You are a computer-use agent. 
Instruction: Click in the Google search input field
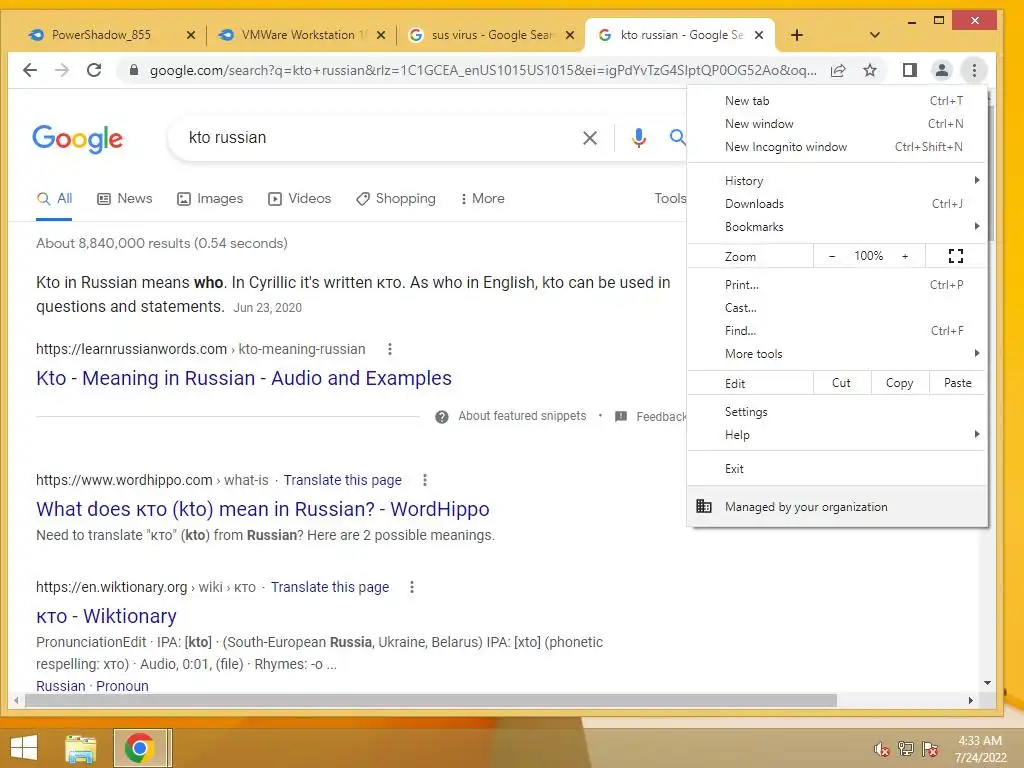[x=379, y=138]
